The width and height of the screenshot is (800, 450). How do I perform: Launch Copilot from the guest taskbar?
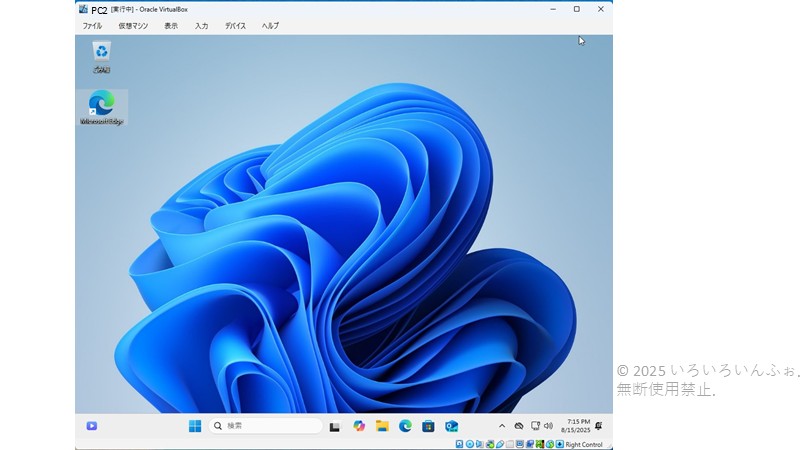(359, 426)
